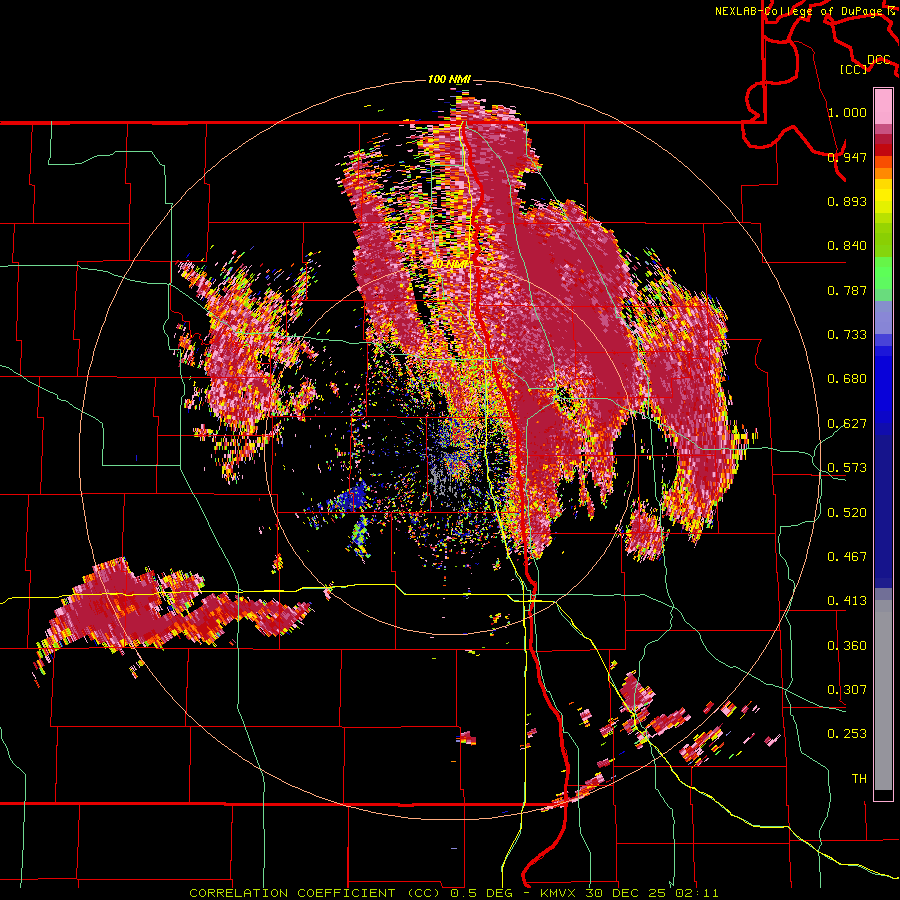Viewport: 900px width, 900px height.
Task: Click the DCC legend heading
Action: coord(879,60)
